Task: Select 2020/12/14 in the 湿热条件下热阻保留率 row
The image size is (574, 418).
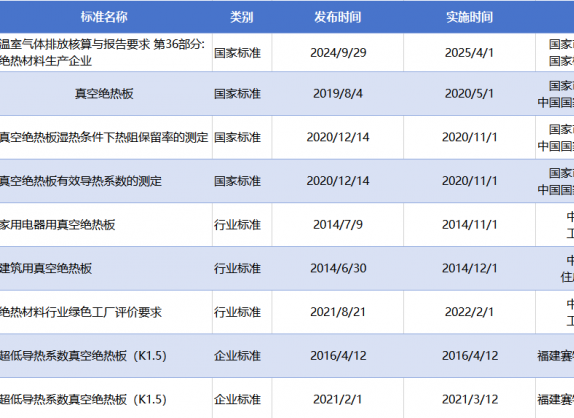Action: pos(338,137)
